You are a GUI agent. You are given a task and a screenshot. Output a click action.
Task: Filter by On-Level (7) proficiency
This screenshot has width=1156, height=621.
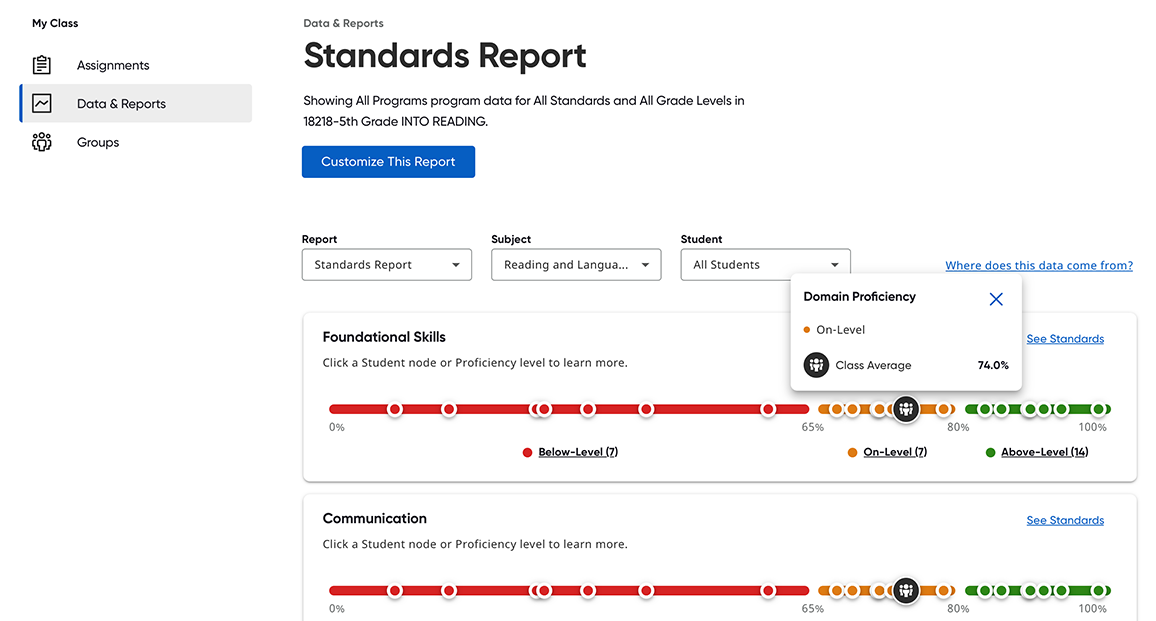click(x=895, y=452)
